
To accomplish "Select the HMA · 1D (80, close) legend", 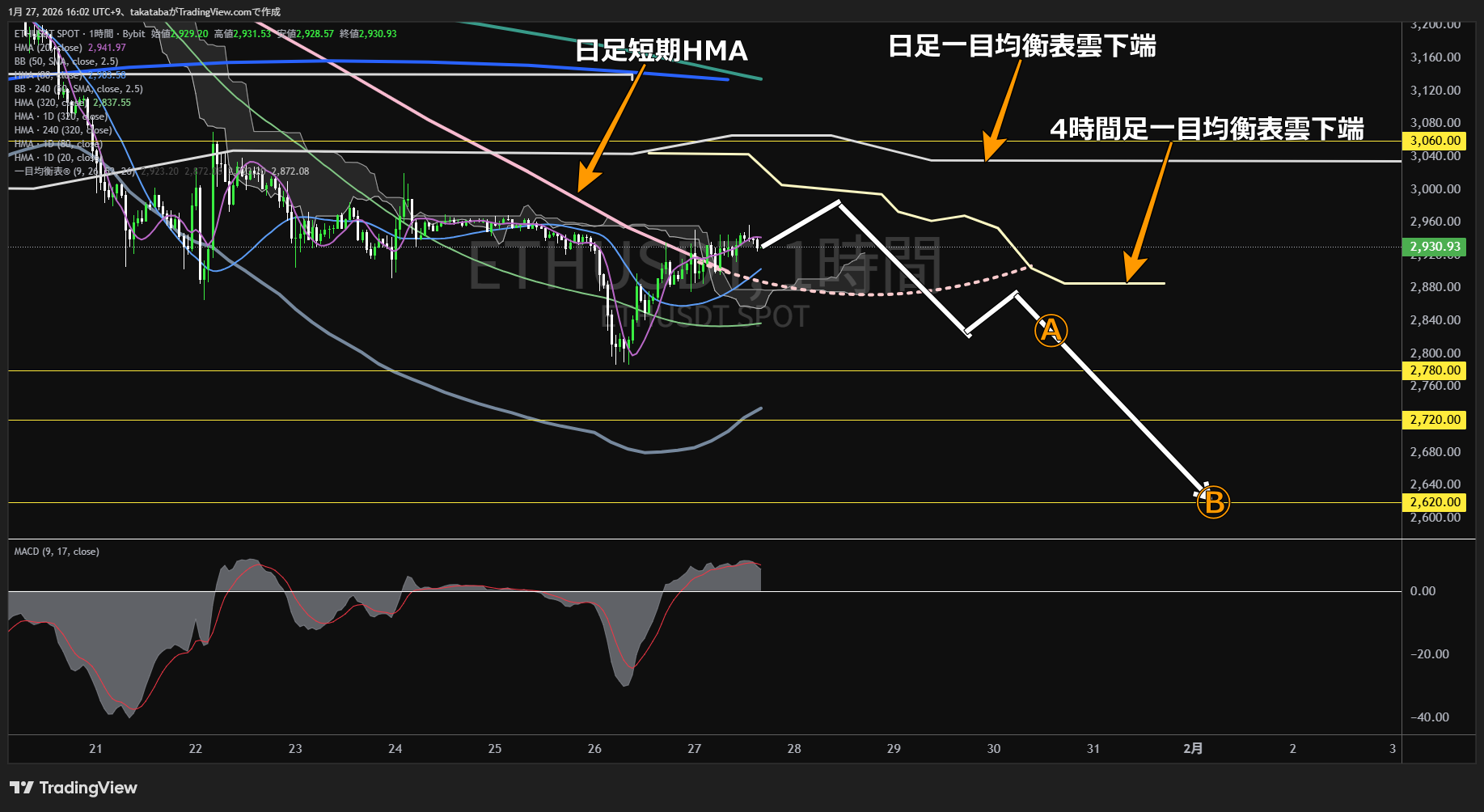I will pyautogui.click(x=58, y=144).
